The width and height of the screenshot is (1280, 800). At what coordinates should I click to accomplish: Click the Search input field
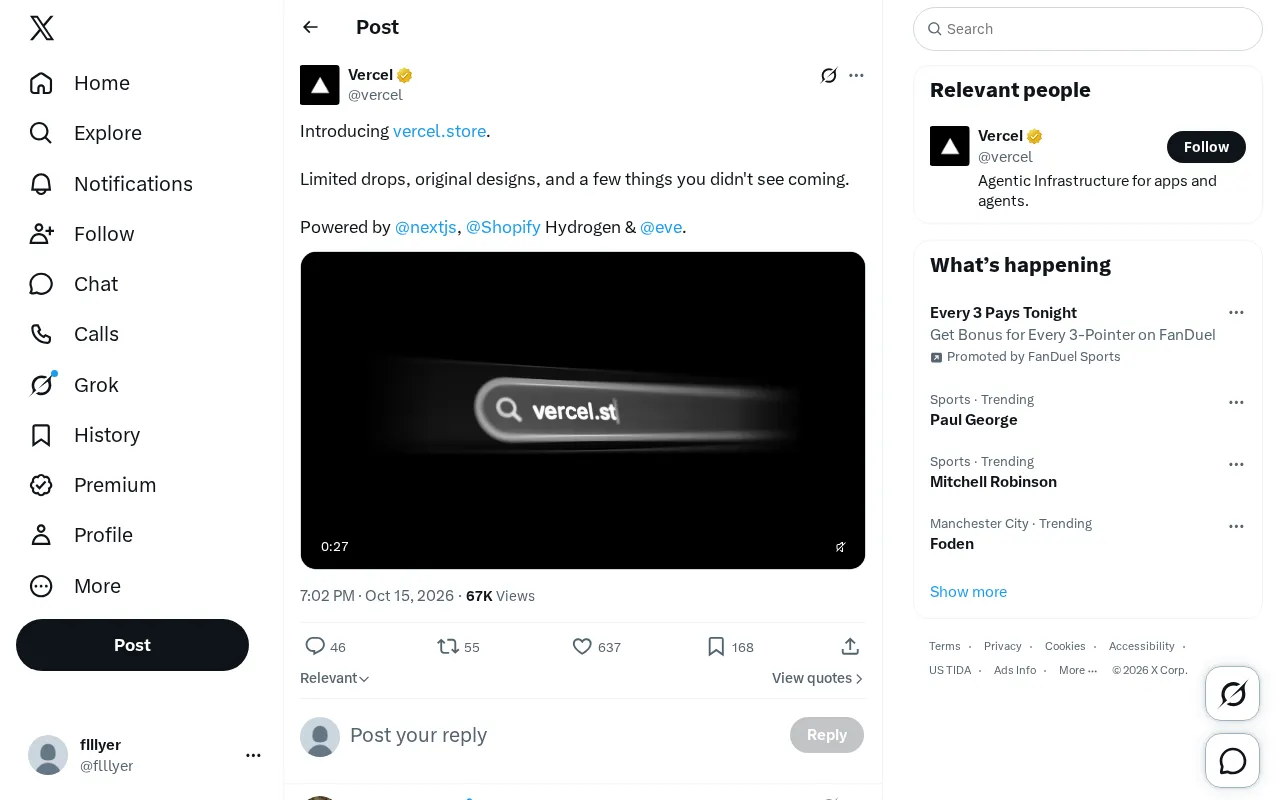pyautogui.click(x=1088, y=29)
